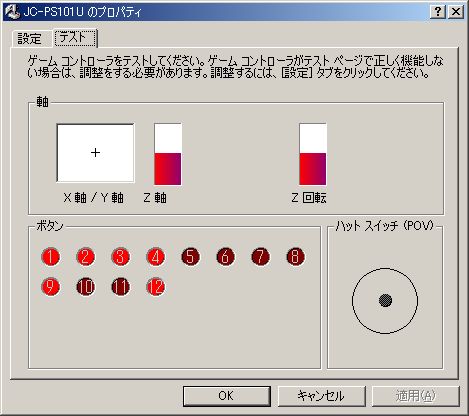Screen dimensions: 469x416
Task: Click the キャンセル button
Action: click(x=321, y=396)
